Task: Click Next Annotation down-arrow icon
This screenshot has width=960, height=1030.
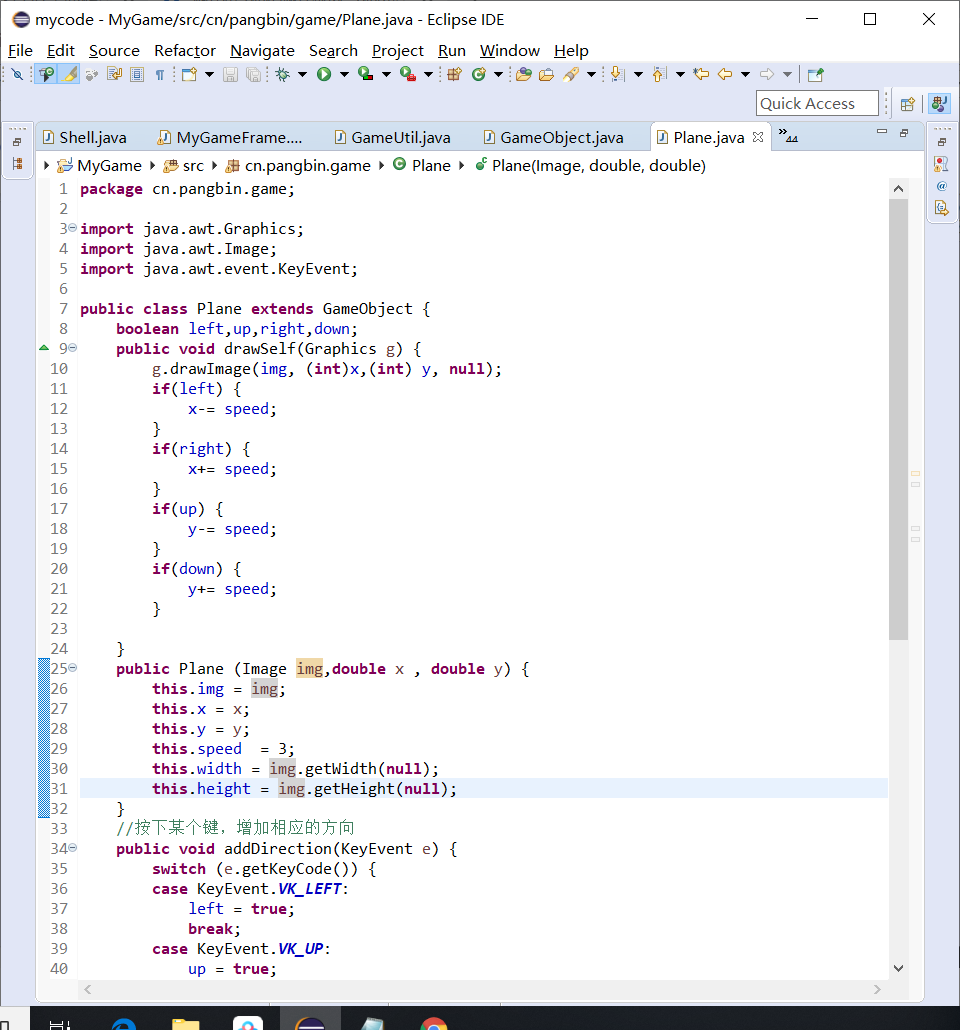Action: pos(617,74)
